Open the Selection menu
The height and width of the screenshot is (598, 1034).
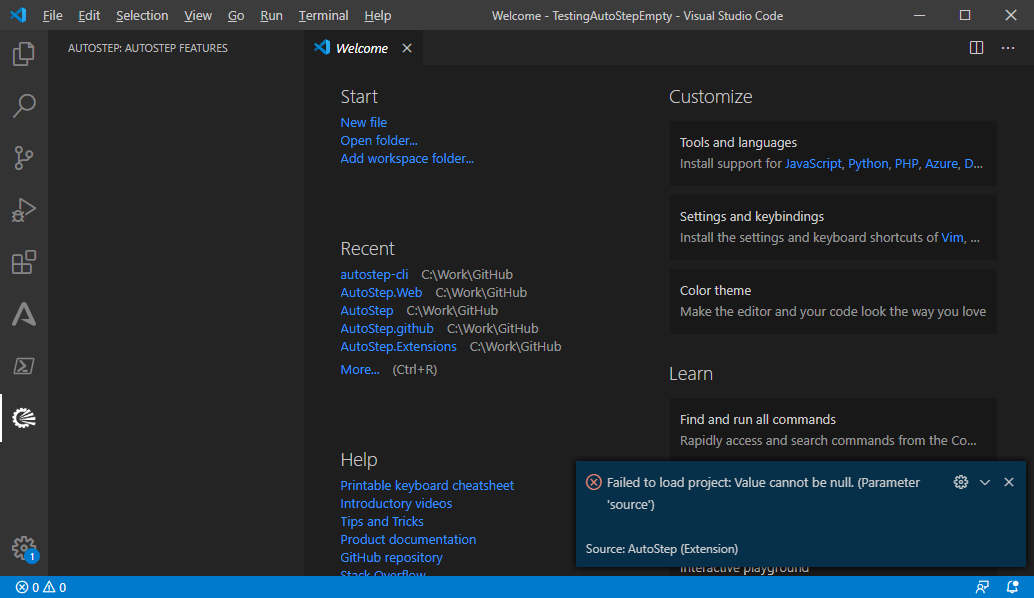[x=142, y=15]
